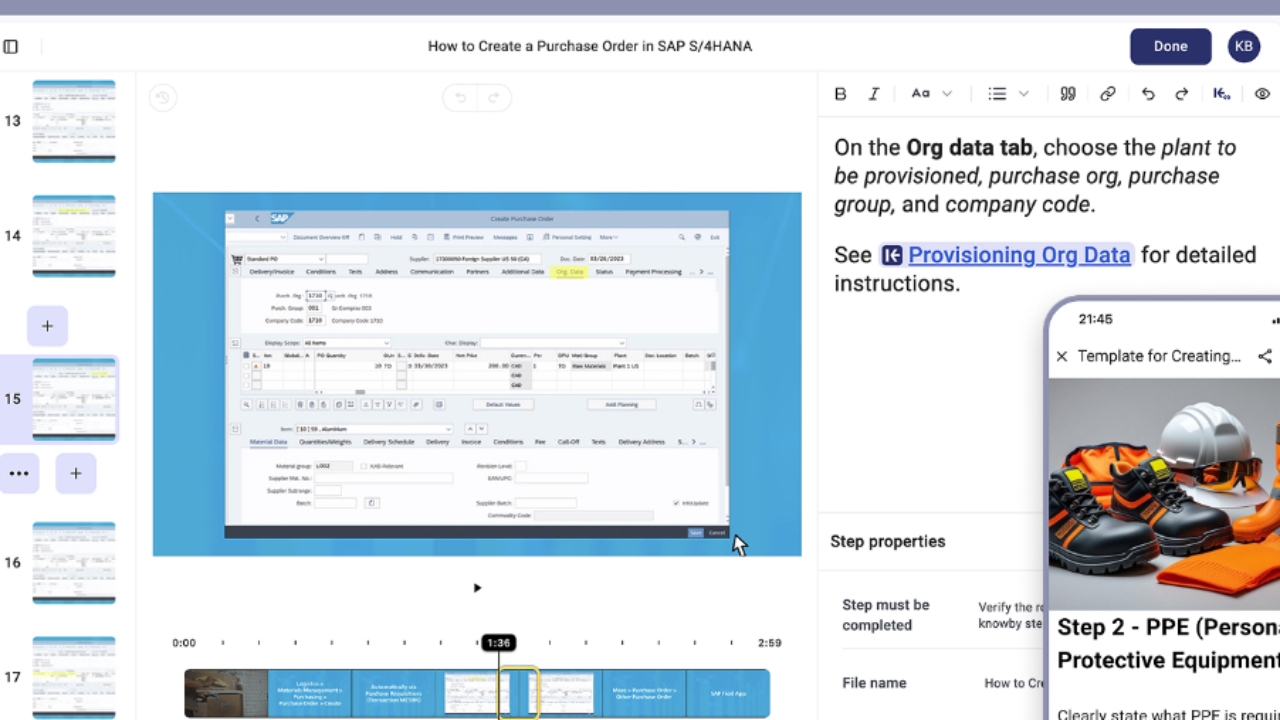Select the 'More > Purchase Order' timeline clip
The image size is (1280, 720).
coord(644,693)
